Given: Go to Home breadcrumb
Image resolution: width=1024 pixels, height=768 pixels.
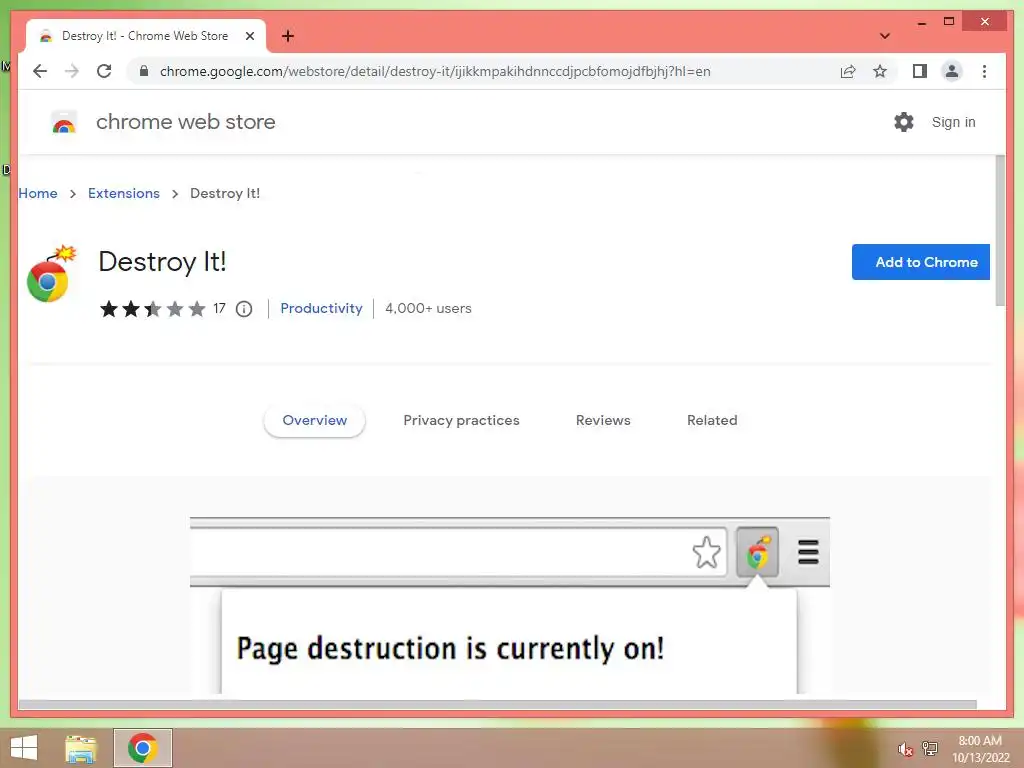Looking at the screenshot, I should tap(38, 193).
